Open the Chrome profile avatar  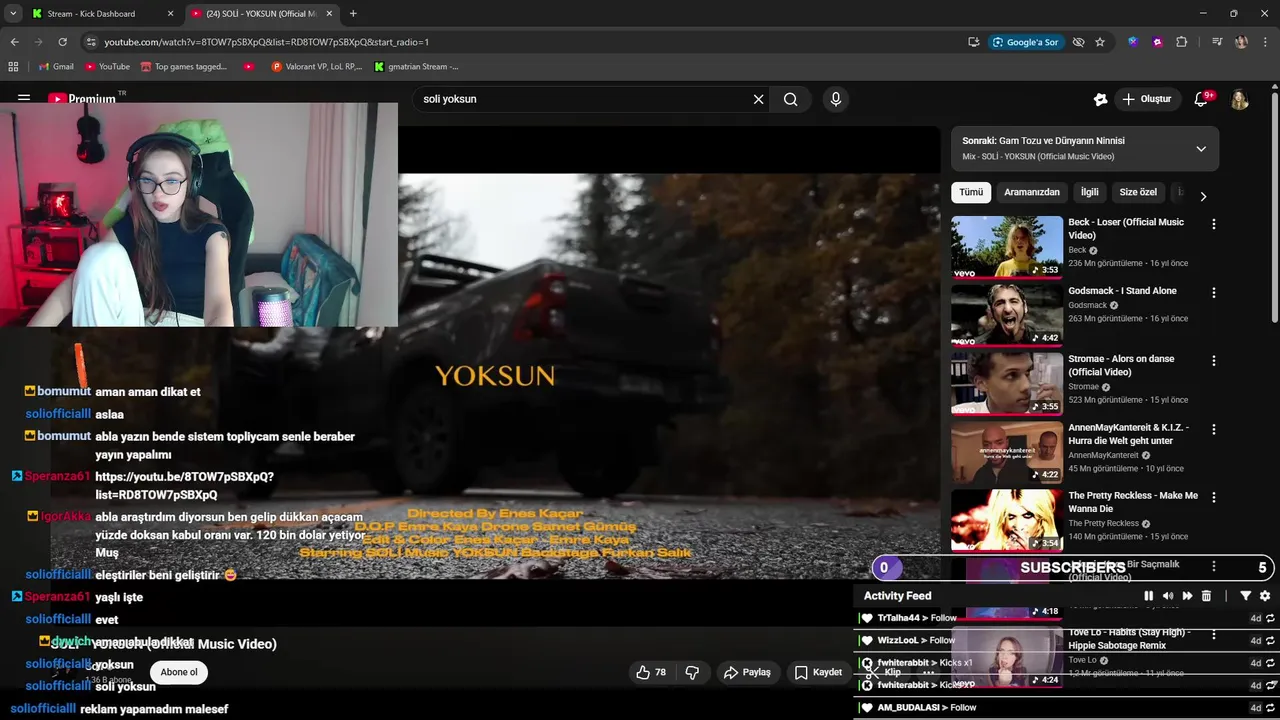1241,42
